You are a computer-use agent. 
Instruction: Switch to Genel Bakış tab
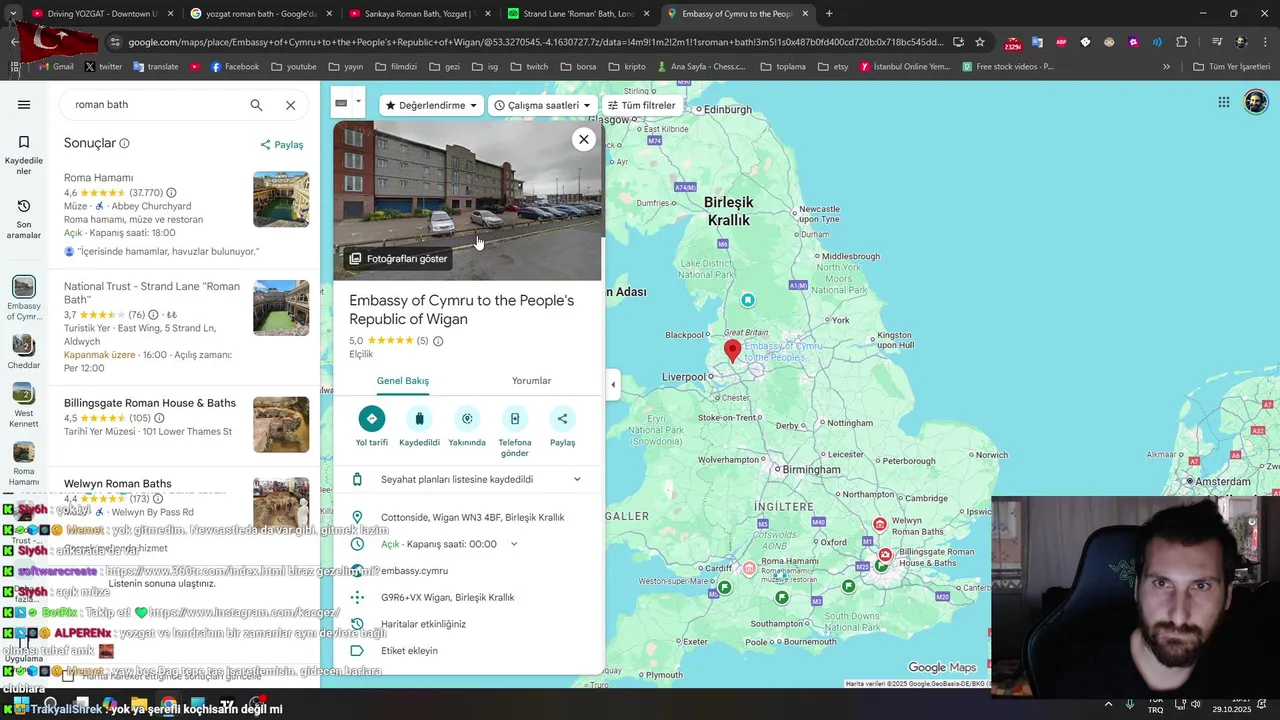[x=403, y=381]
